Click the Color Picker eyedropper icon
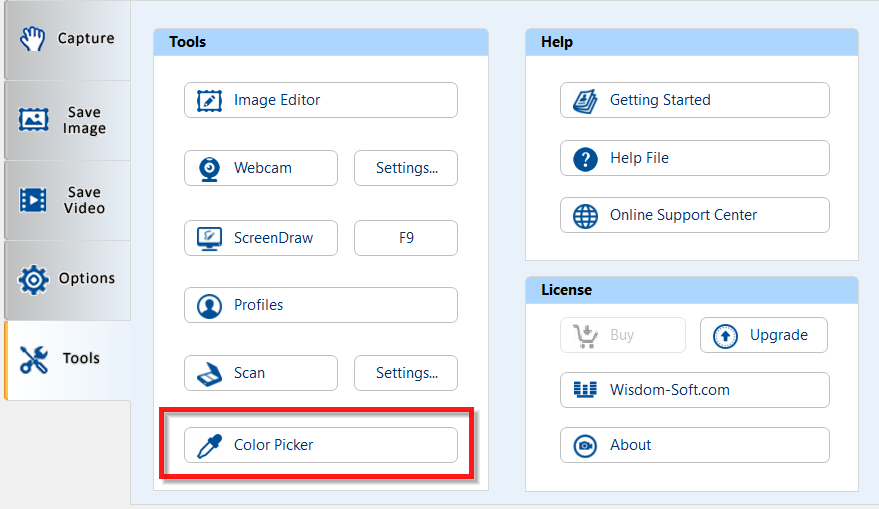The image size is (879, 509). coord(209,445)
